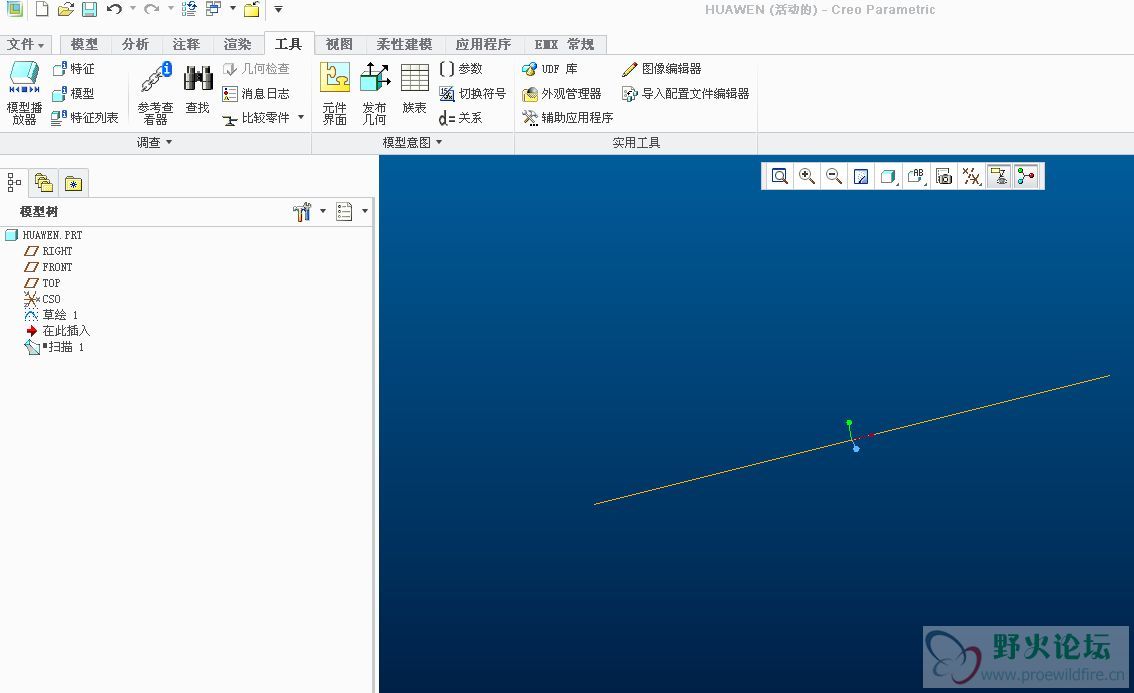Expand the model tree settings dropdown arrow

pos(323,211)
